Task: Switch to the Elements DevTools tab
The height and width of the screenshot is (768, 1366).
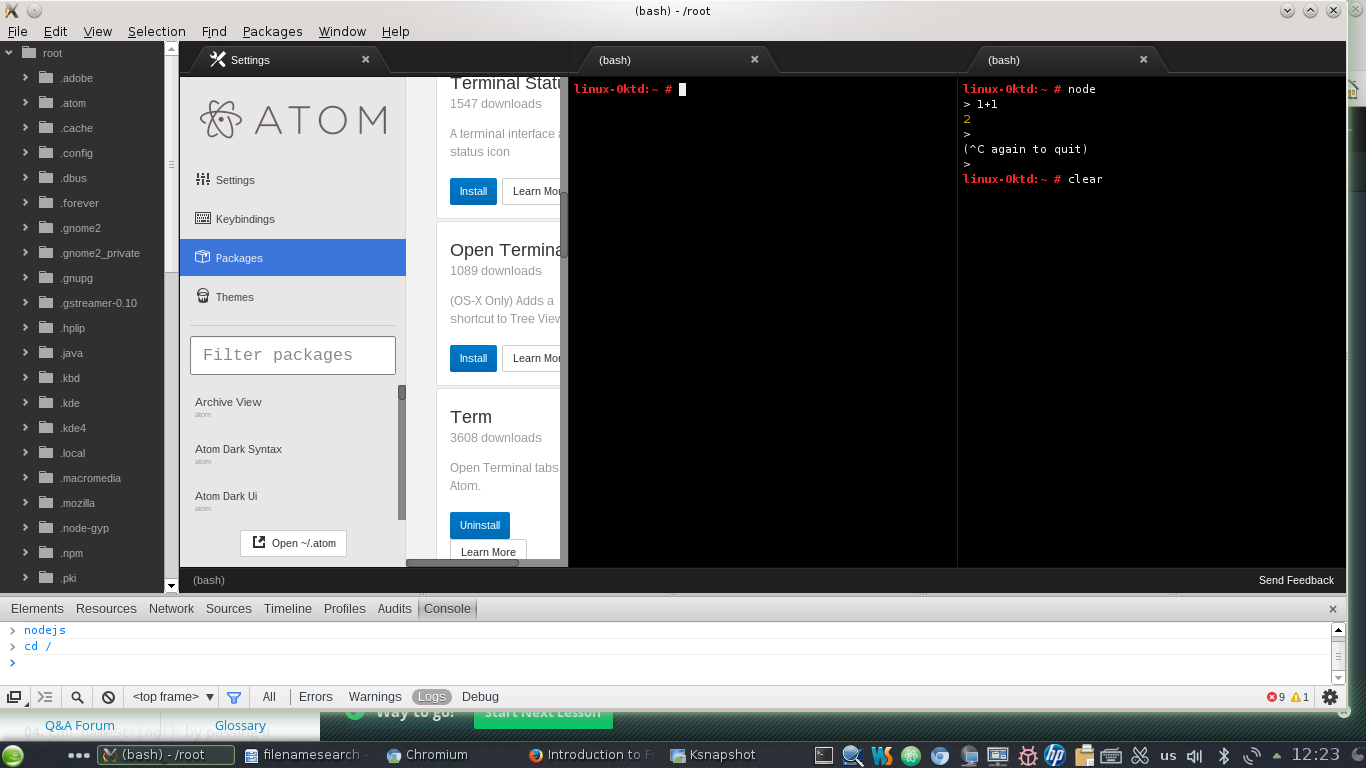Action: coord(37,608)
